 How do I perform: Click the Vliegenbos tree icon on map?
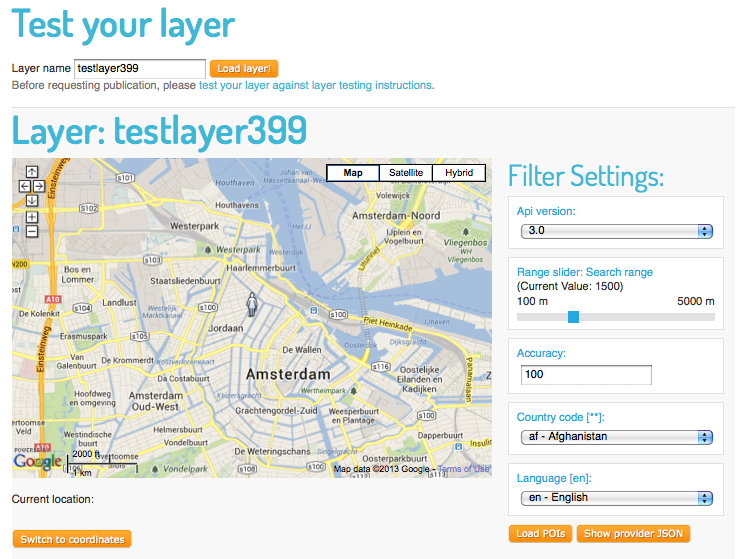(465, 232)
